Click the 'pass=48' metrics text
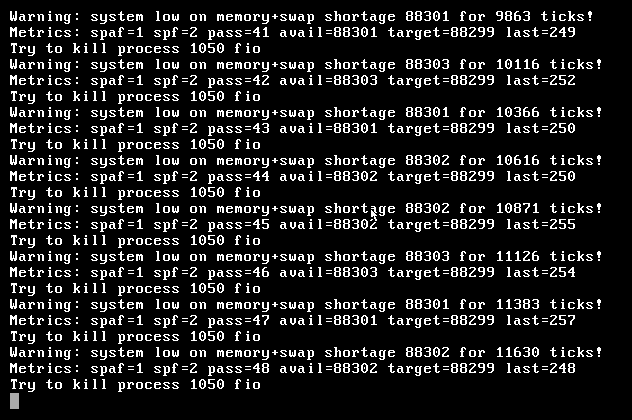 tap(239, 368)
